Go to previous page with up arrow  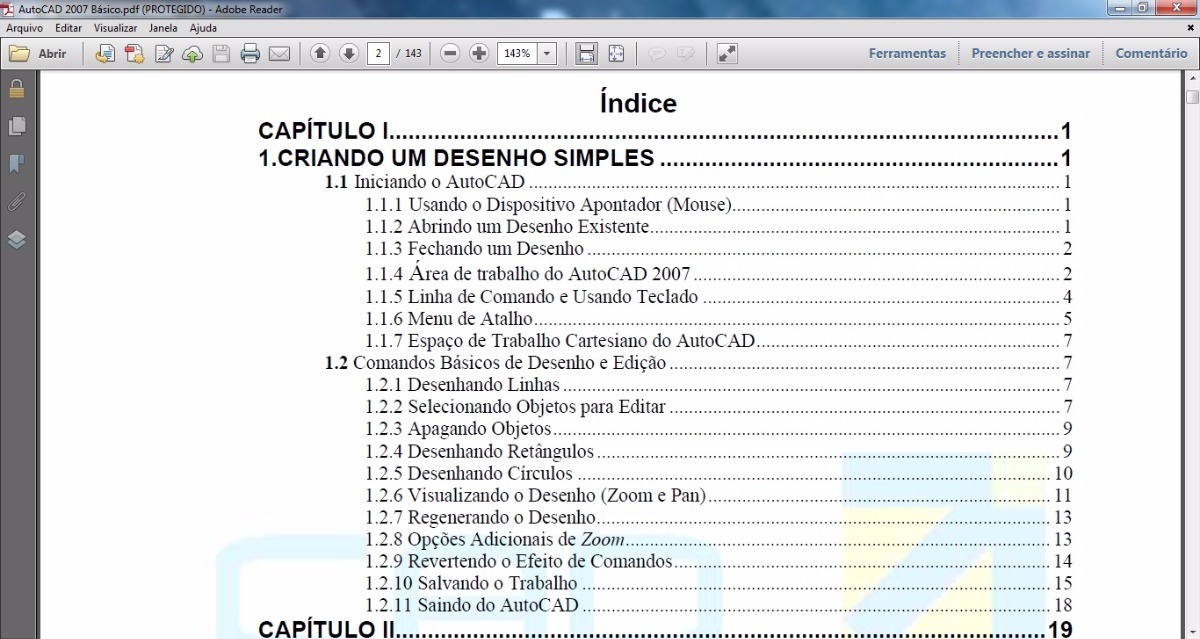click(320, 53)
